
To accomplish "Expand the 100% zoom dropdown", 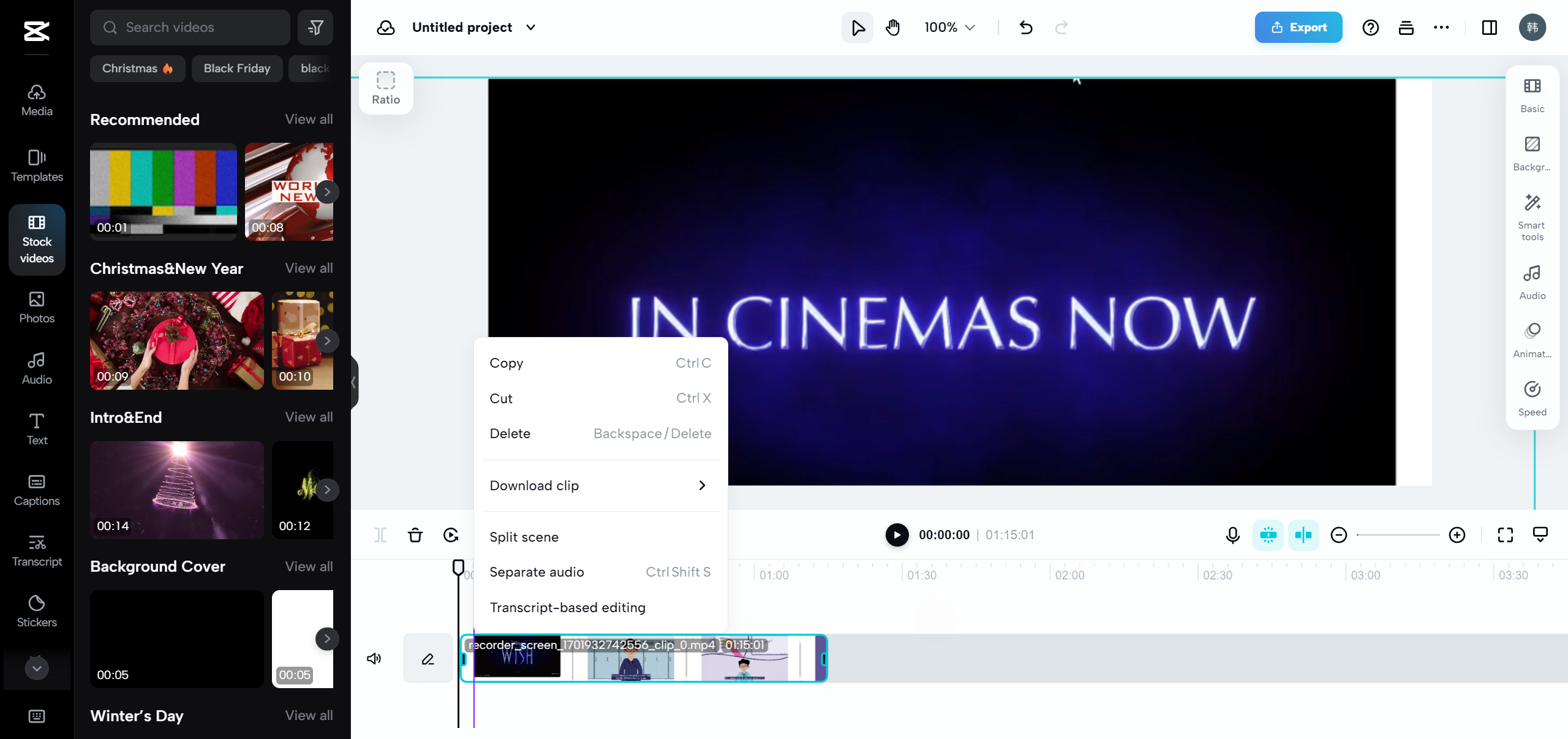I will click(x=949, y=28).
